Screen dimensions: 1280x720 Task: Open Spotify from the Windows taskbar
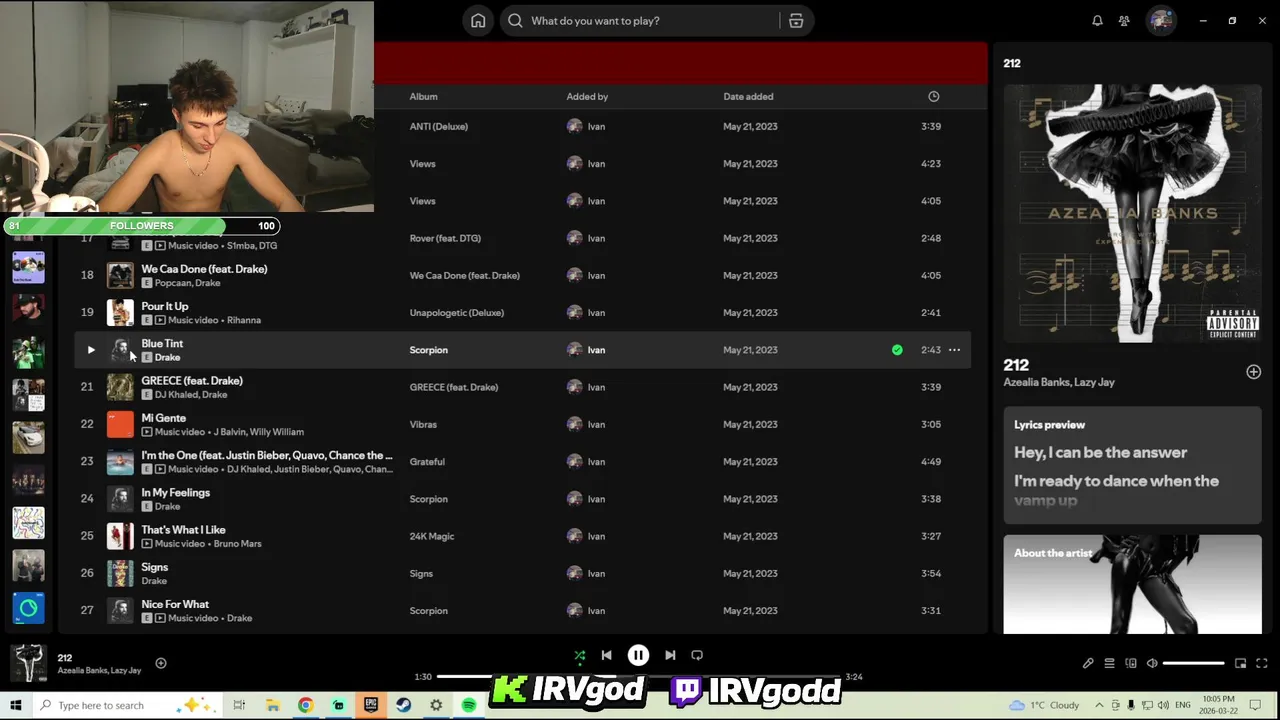coord(469,705)
